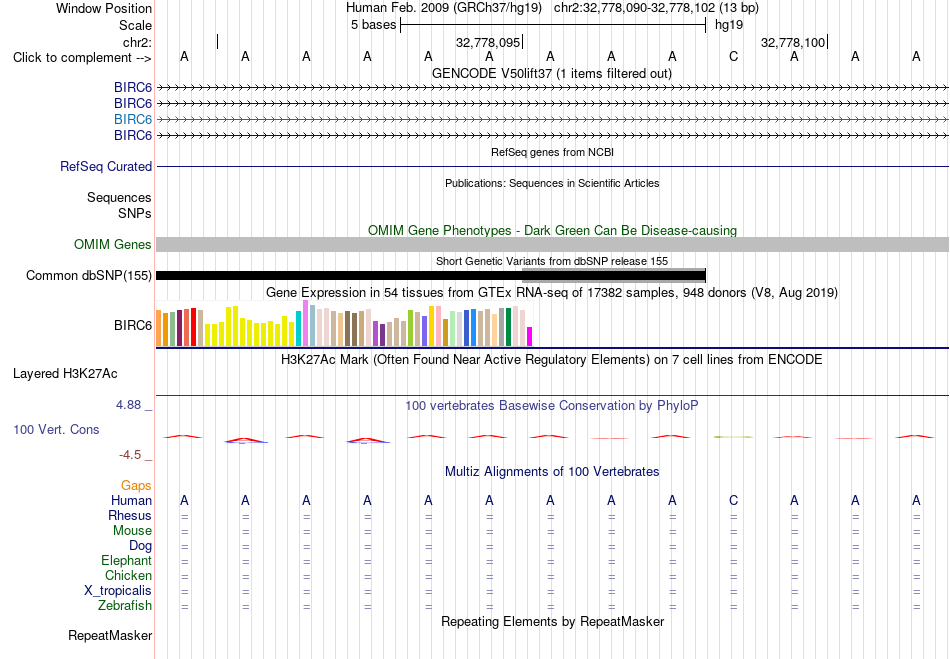Click the SNPs label under Publications

[135, 213]
